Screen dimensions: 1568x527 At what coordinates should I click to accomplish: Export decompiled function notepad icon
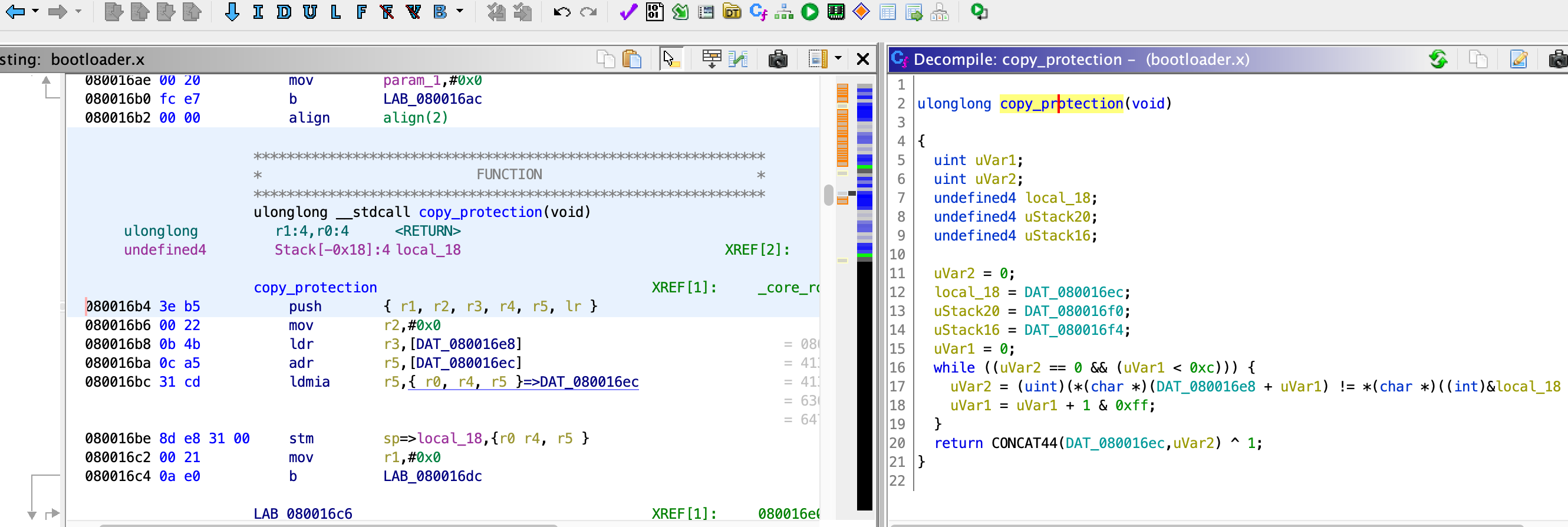[1518, 59]
